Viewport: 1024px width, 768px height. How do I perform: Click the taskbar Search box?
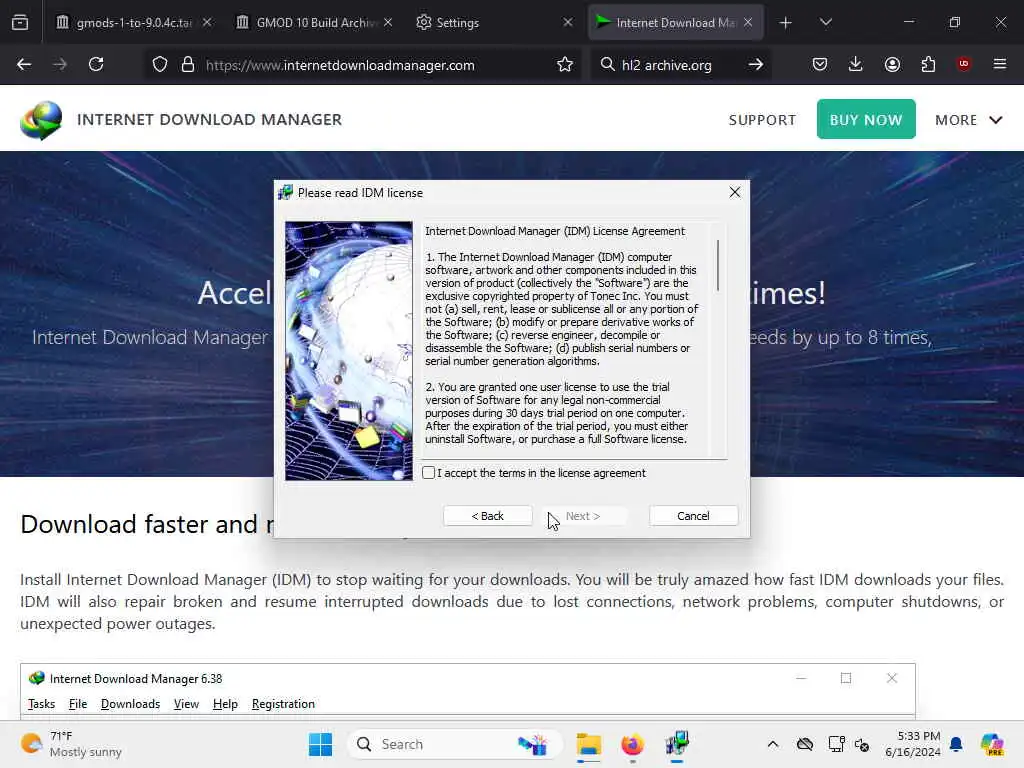pyautogui.click(x=455, y=744)
